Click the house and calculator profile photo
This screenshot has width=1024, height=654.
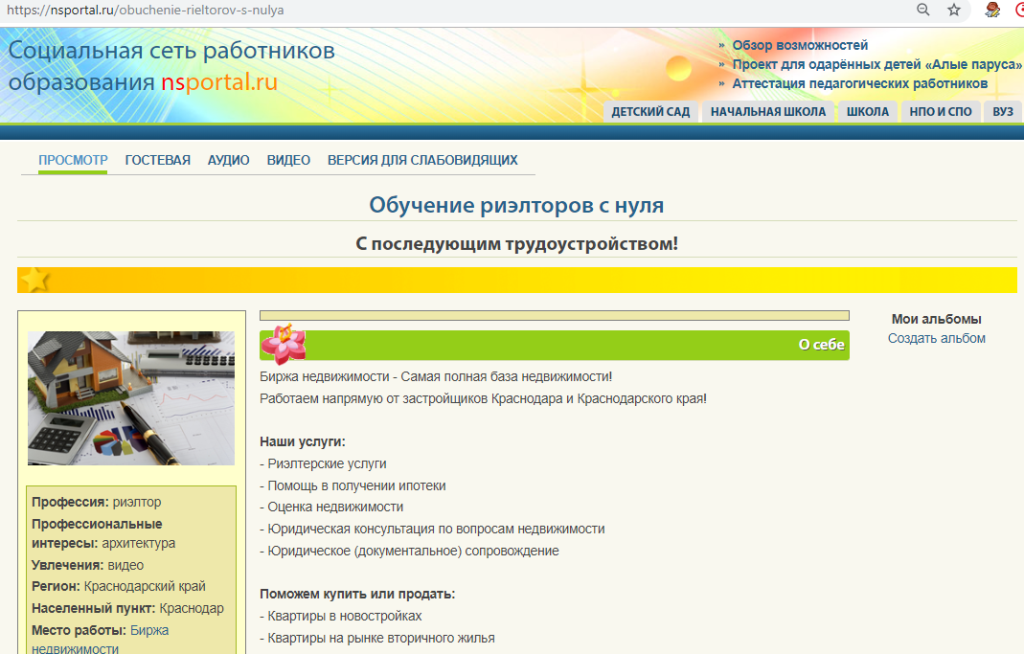pos(131,398)
